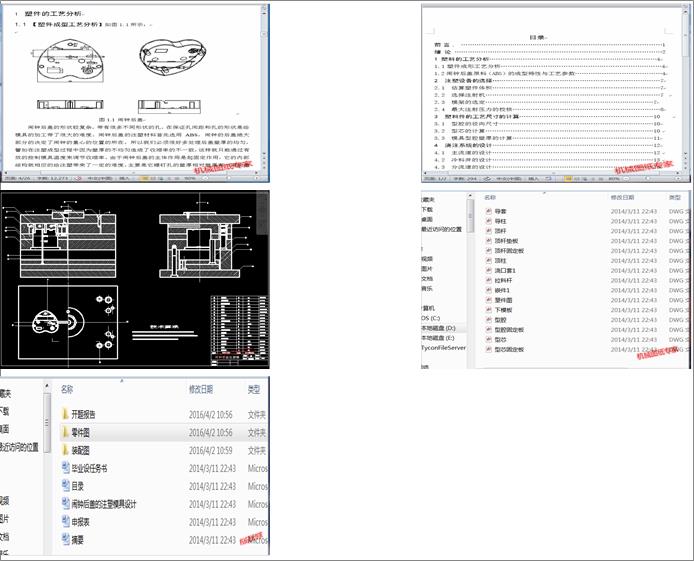The image size is (694, 561).
Task: Click the heart-shaped part in CAD plan view
Action: pos(45,322)
